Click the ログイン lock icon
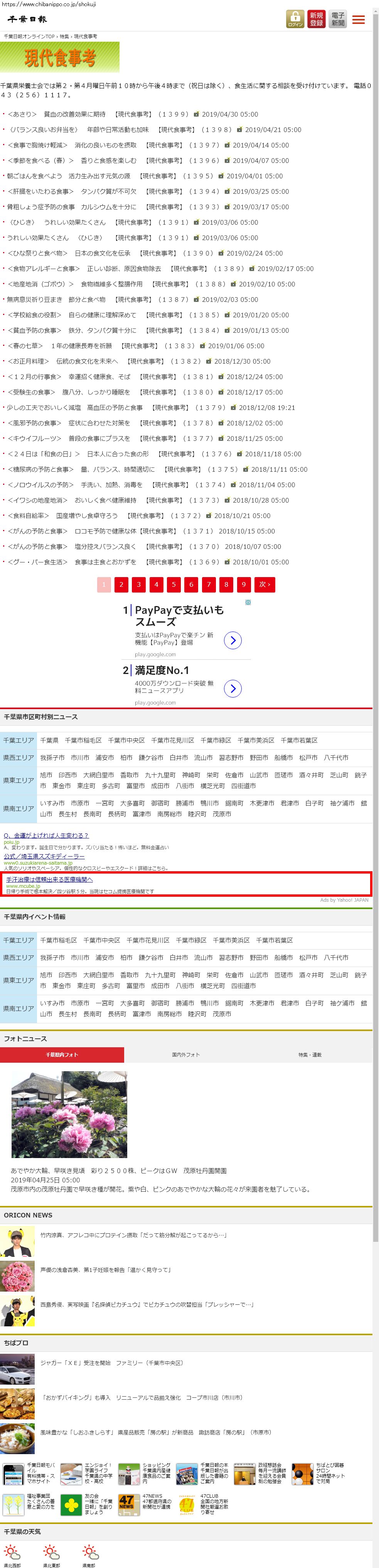The width and height of the screenshot is (379, 1568). click(295, 19)
